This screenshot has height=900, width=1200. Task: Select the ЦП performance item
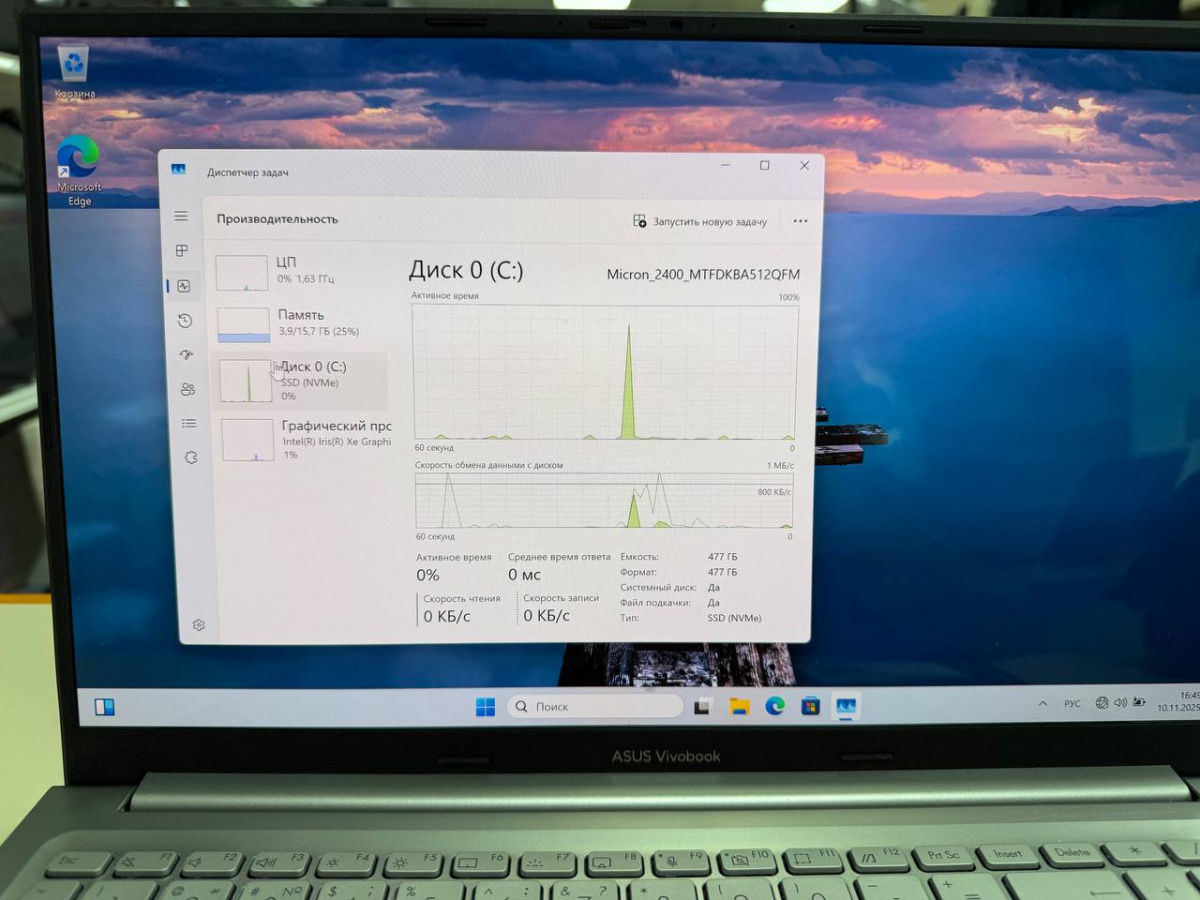(300, 271)
